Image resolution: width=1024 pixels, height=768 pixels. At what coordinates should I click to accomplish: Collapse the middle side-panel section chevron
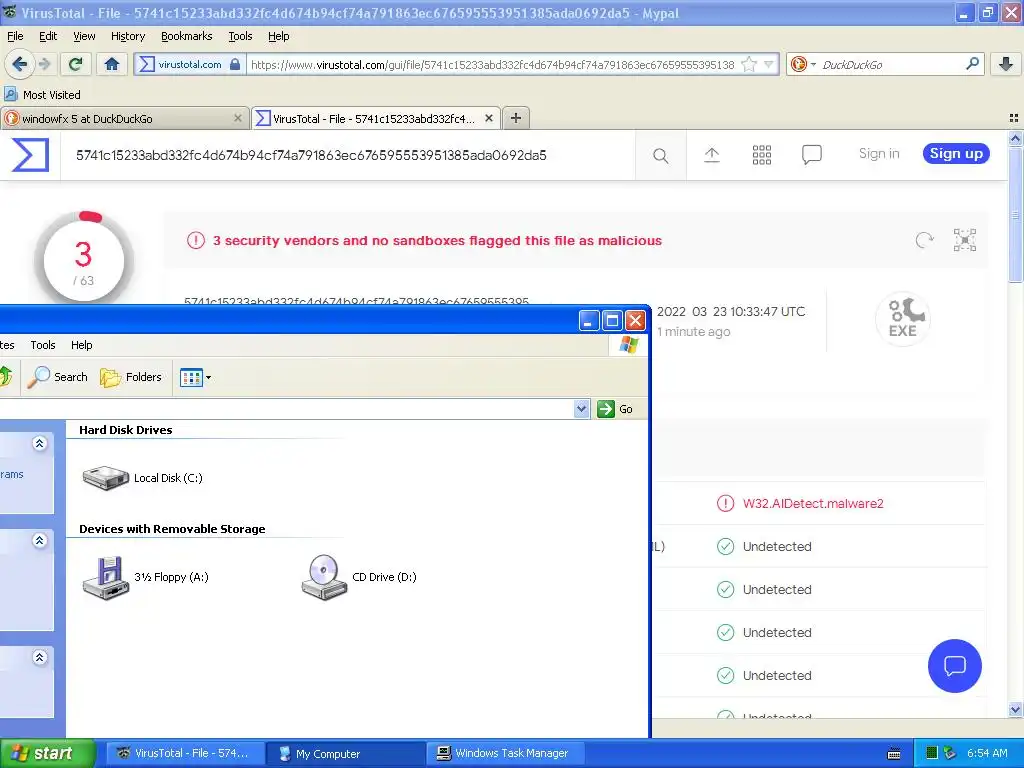[x=39, y=540]
